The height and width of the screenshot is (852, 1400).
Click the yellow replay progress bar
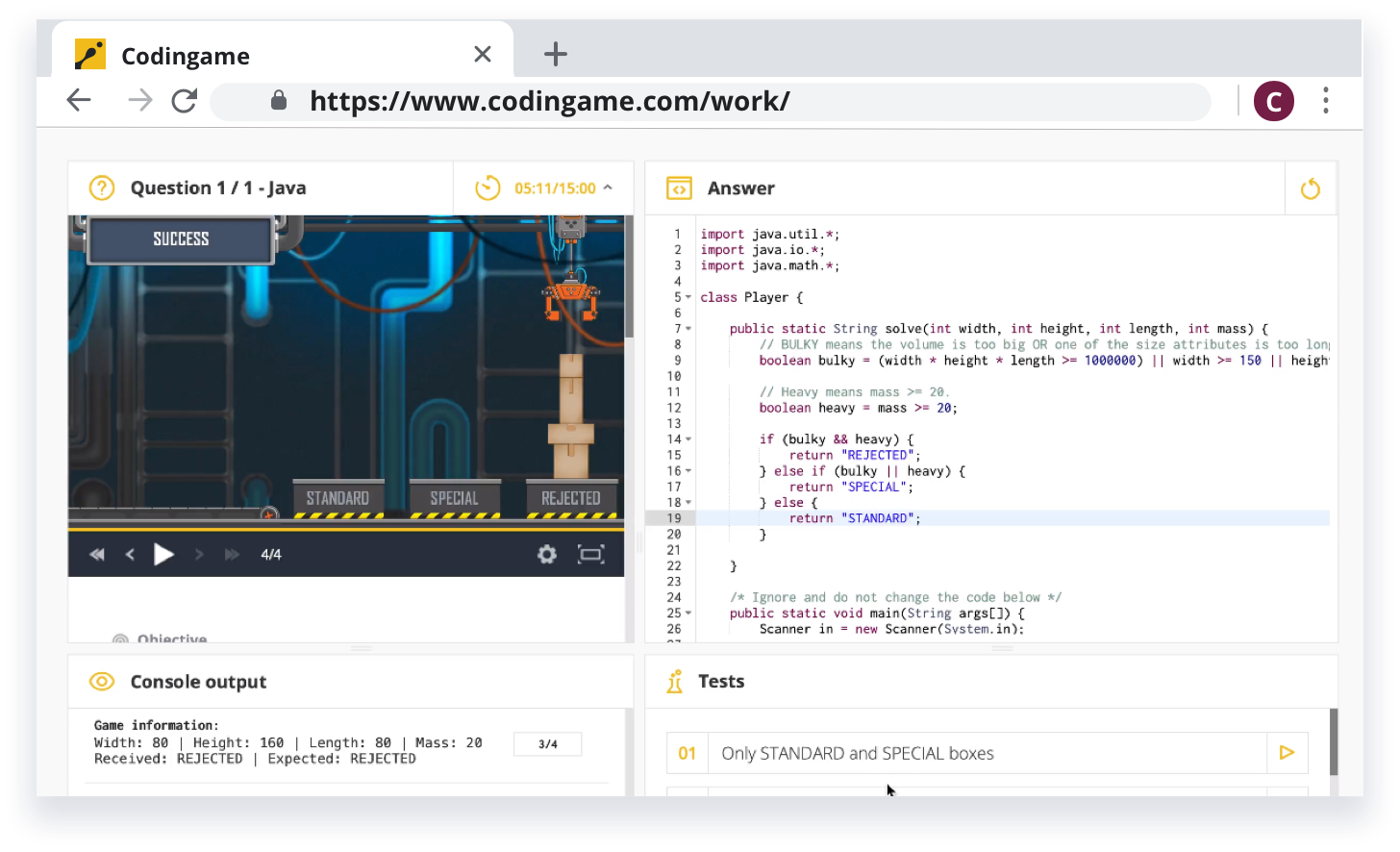(x=346, y=528)
